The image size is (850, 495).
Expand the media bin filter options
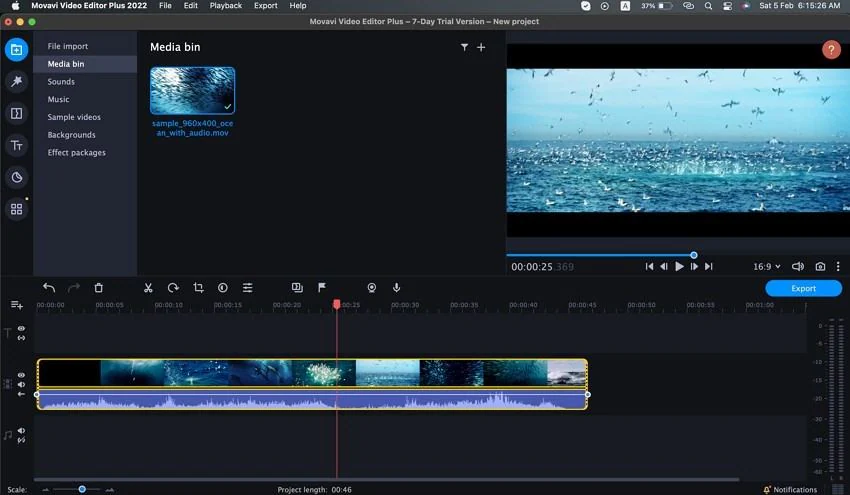(x=464, y=48)
